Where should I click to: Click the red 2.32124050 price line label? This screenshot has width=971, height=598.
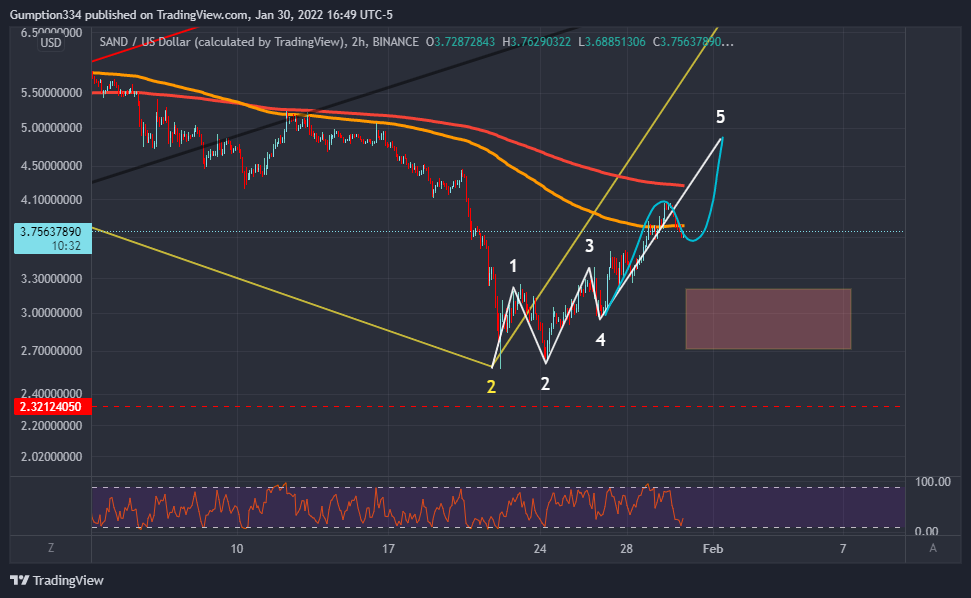point(52,407)
